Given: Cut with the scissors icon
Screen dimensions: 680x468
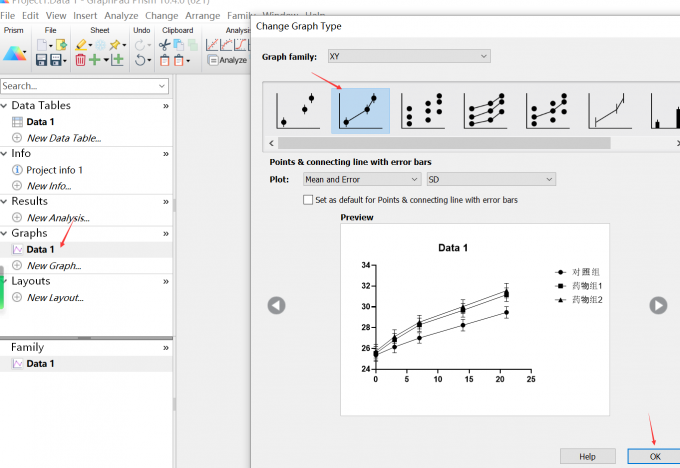Looking at the screenshot, I should [164, 45].
